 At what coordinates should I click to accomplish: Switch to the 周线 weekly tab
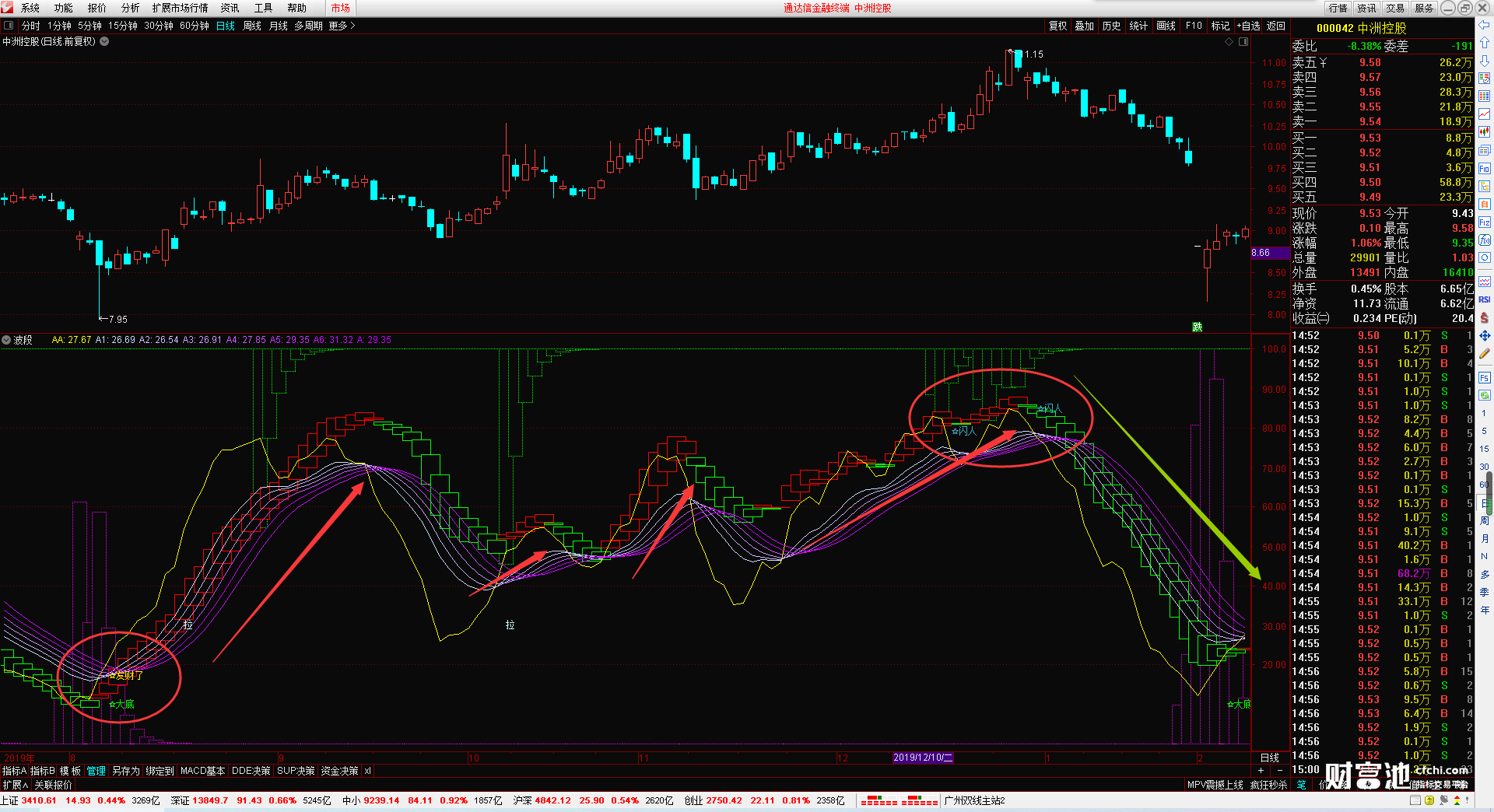(252, 26)
